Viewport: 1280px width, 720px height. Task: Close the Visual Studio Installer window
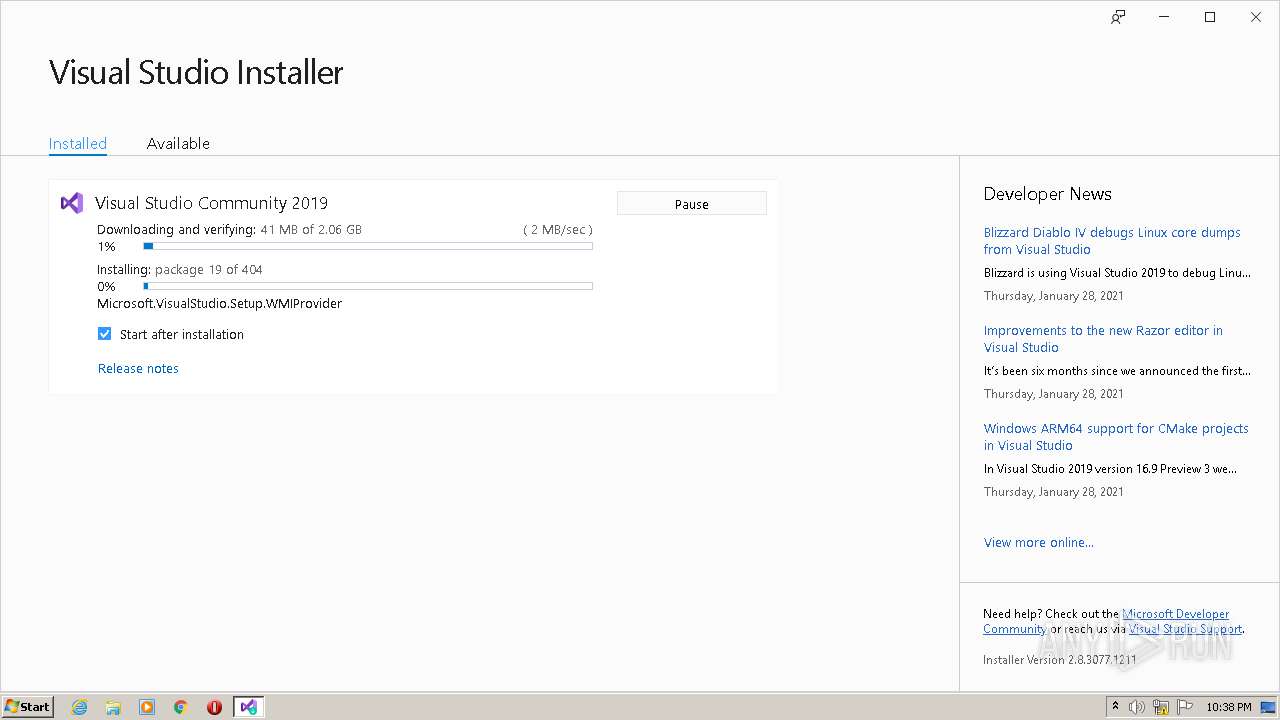pos(1256,17)
